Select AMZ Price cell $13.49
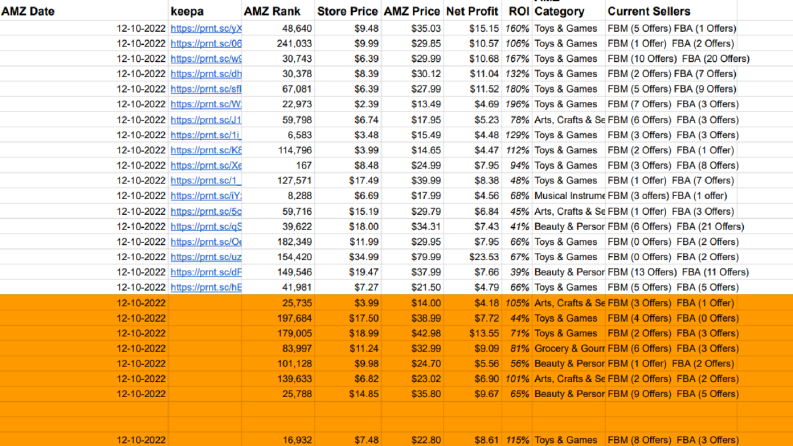 pyautogui.click(x=412, y=104)
